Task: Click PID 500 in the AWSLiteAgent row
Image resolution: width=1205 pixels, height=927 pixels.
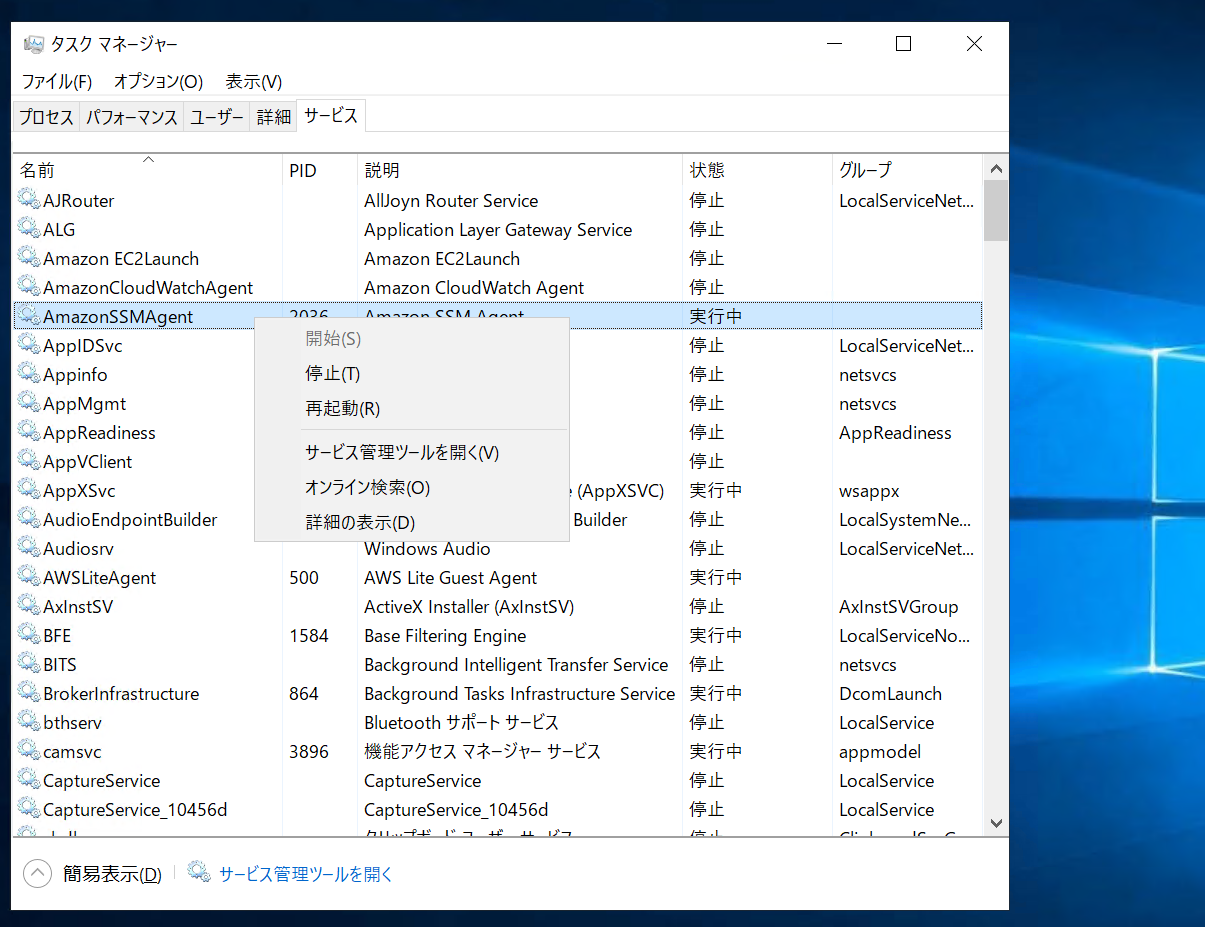Action: [x=304, y=577]
